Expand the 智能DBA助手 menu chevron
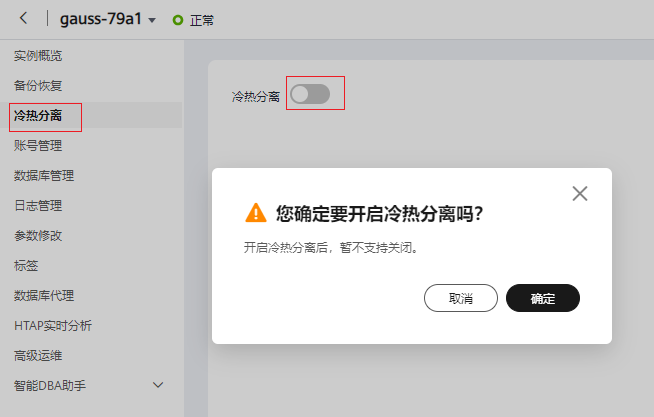The width and height of the screenshot is (654, 417). [x=158, y=385]
